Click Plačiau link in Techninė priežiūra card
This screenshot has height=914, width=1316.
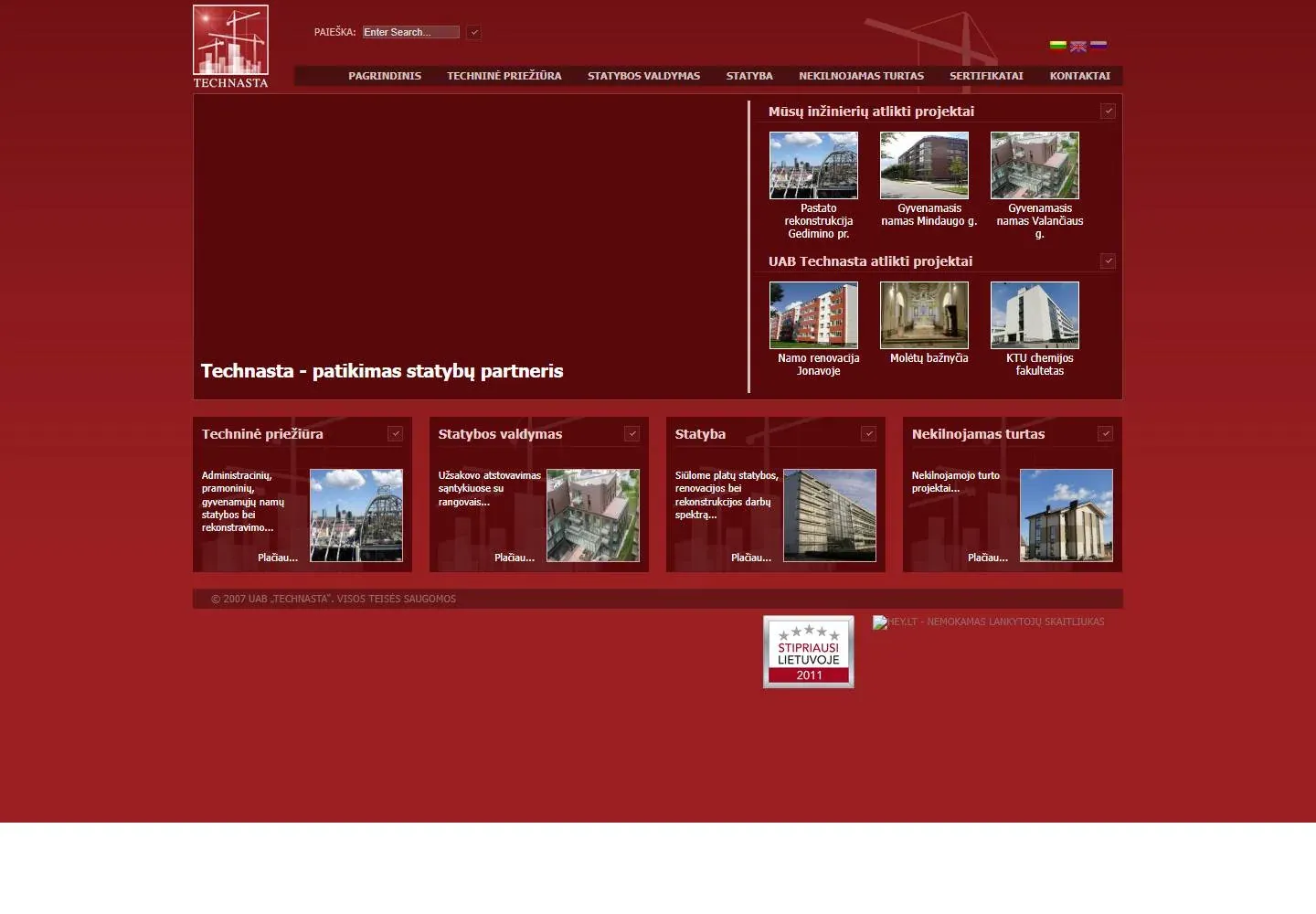click(278, 558)
